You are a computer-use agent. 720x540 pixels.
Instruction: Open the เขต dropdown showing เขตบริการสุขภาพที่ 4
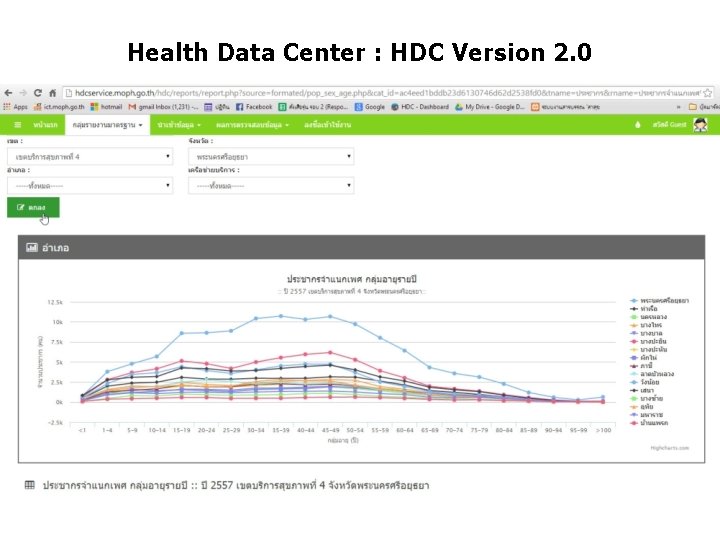tap(90, 157)
